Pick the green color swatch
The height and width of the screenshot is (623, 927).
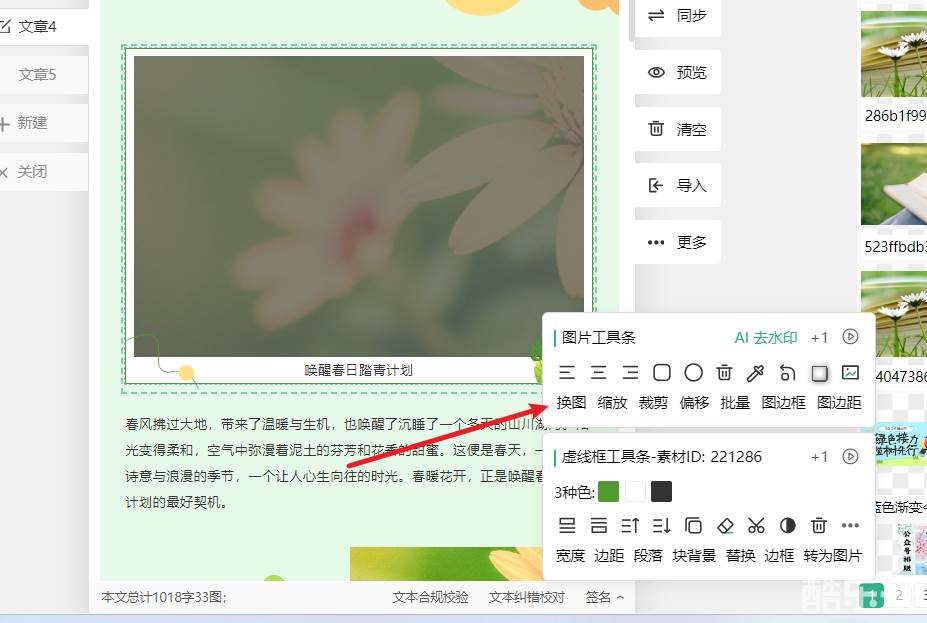pos(607,492)
